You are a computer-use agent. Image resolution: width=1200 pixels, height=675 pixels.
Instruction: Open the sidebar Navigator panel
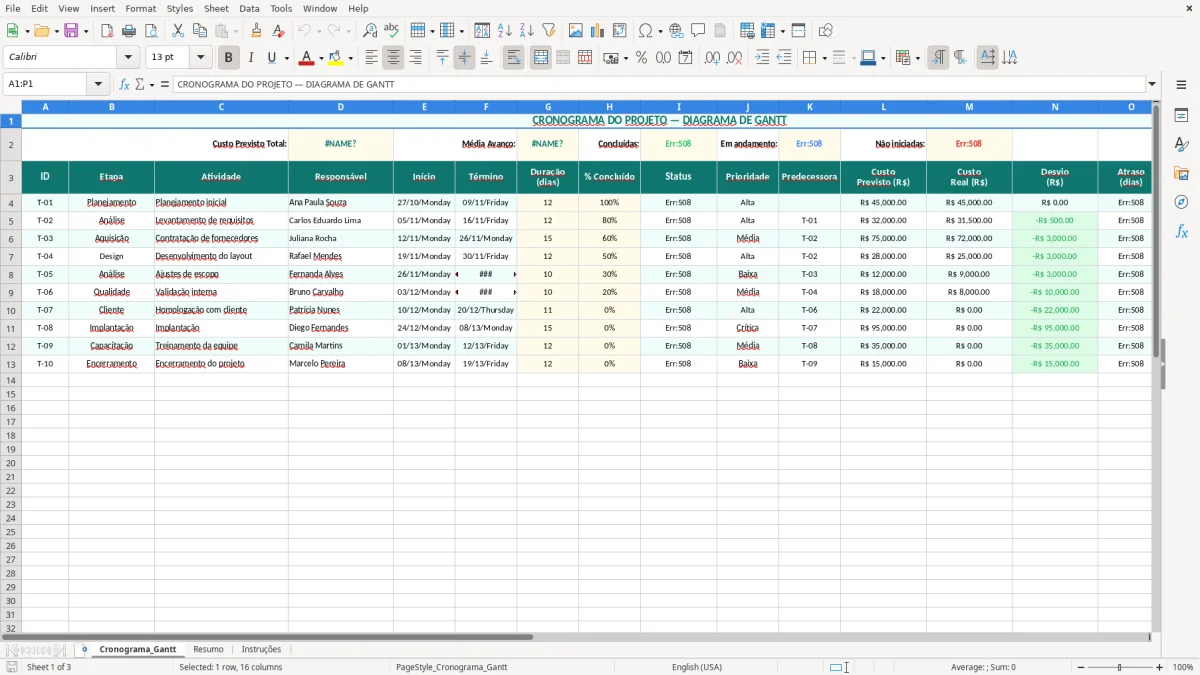(1181, 202)
